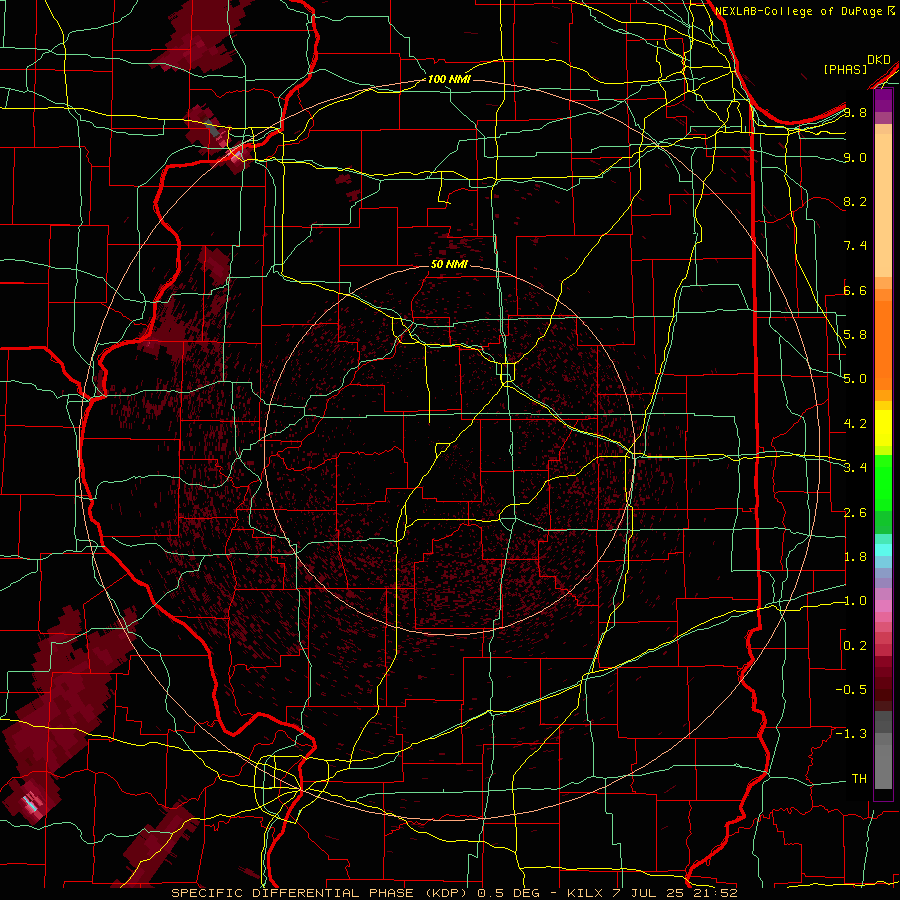Click the purple top segment of color bar

pyautogui.click(x=883, y=100)
